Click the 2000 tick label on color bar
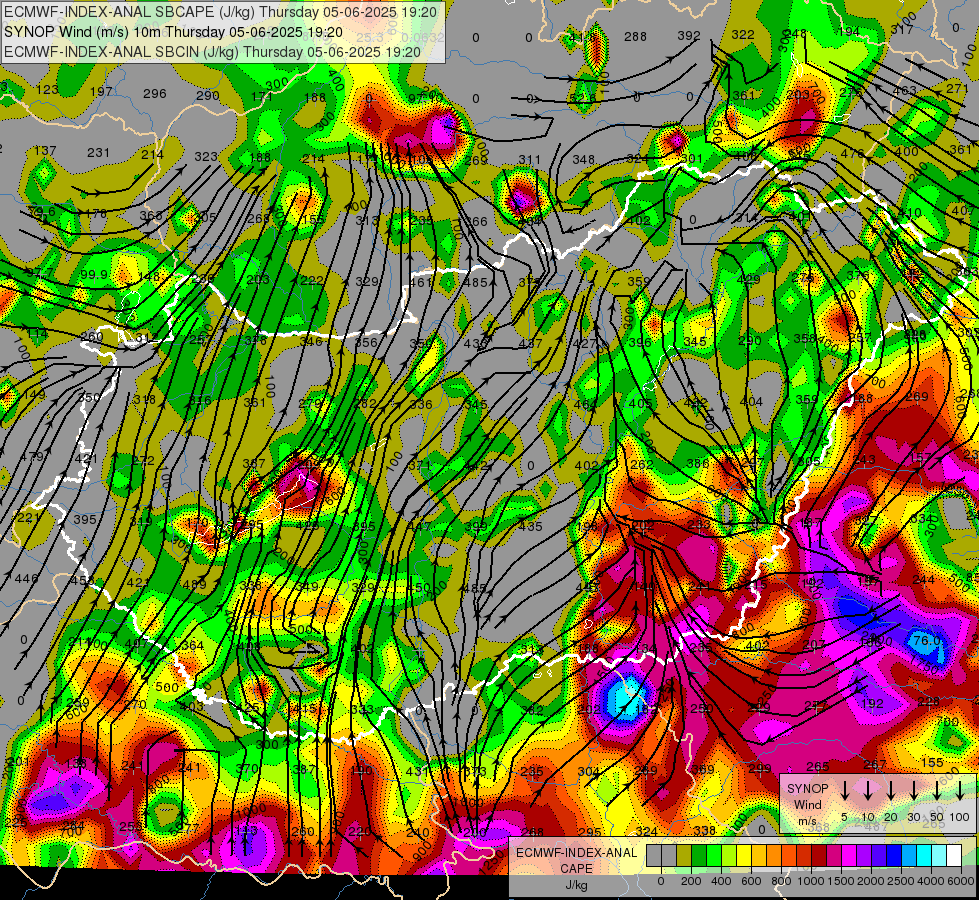Screen dimensions: 979x900 click(x=870, y=881)
